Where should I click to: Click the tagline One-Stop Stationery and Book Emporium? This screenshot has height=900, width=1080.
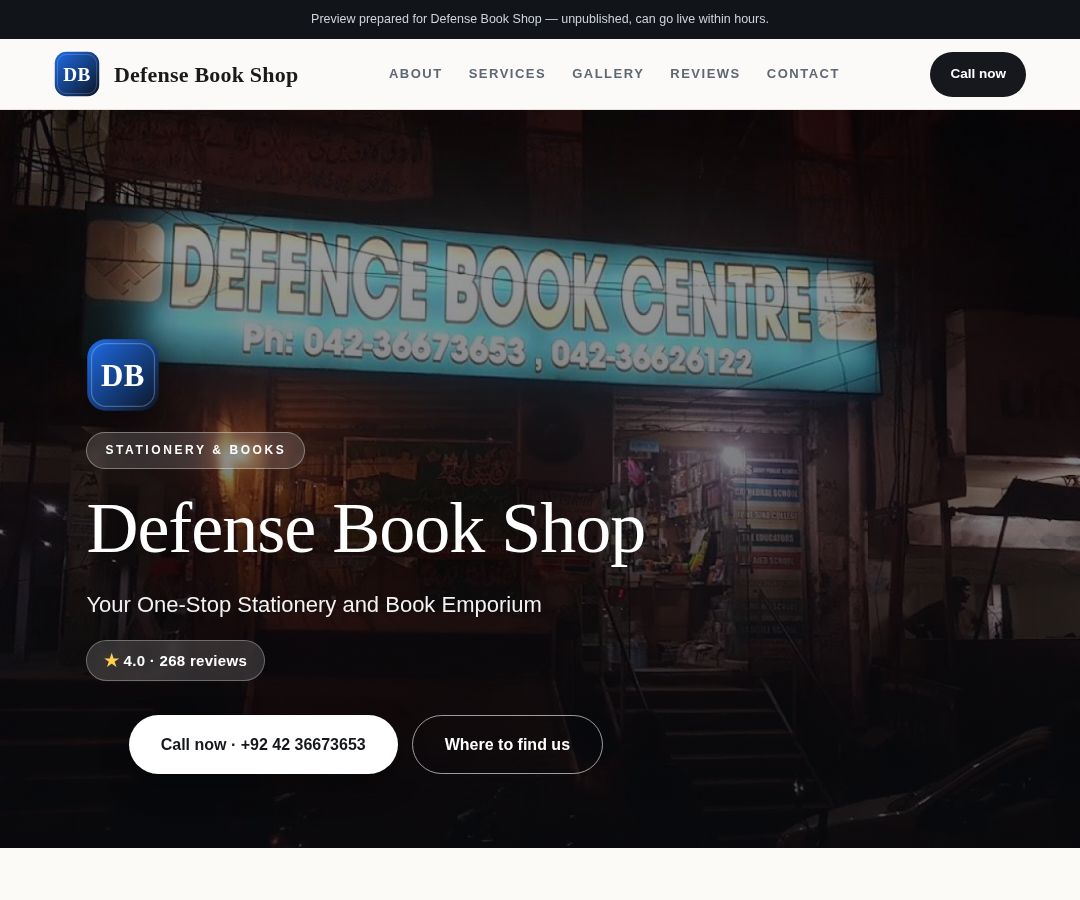(314, 605)
